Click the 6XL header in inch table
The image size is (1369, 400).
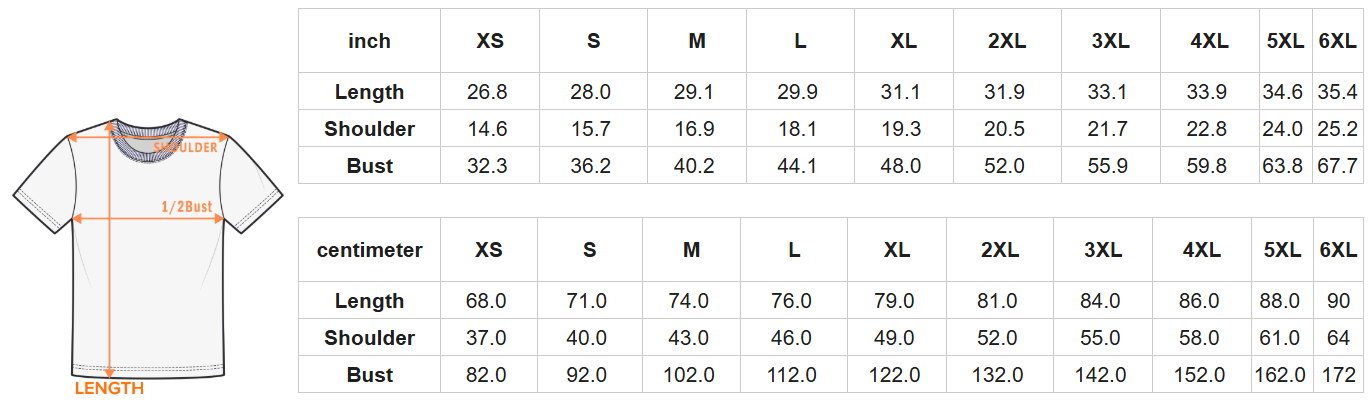[x=1338, y=41]
